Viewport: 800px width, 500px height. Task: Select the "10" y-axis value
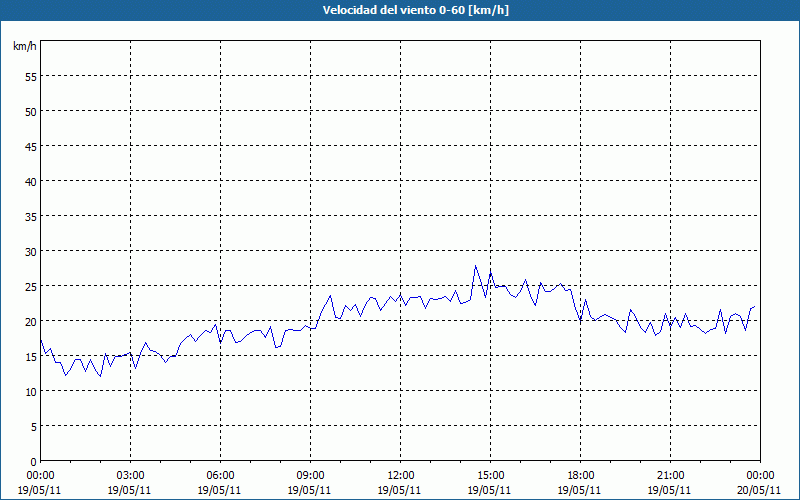[31, 391]
